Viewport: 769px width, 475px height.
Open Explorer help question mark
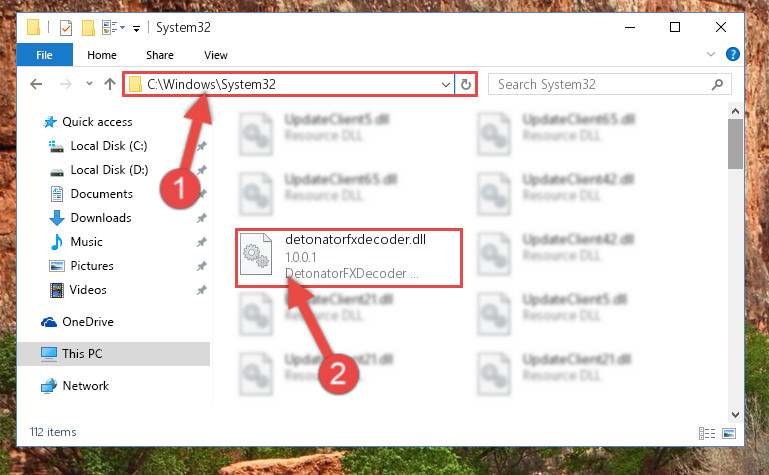(x=732, y=54)
